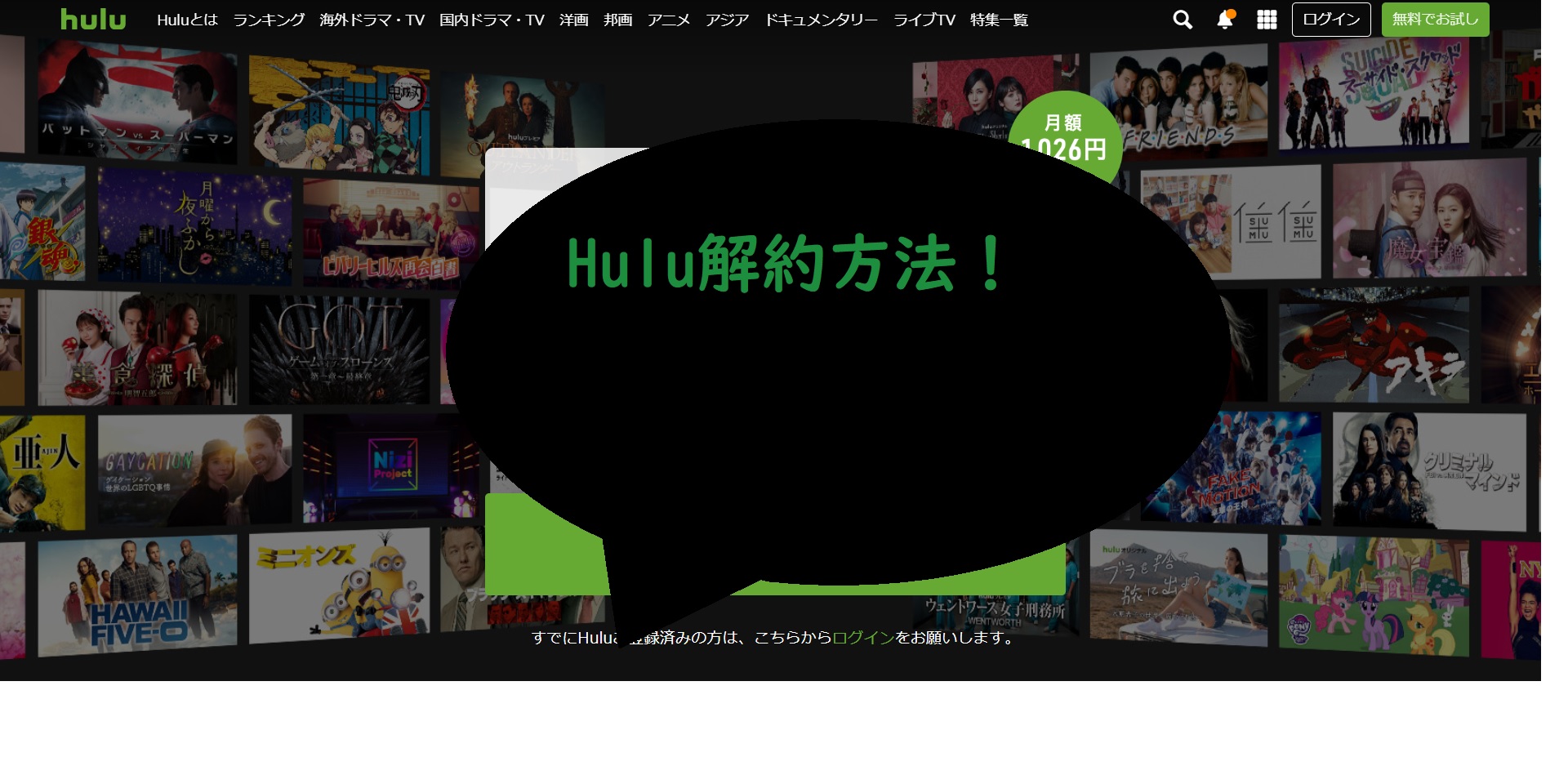Open the ミニオンズ thumbnail
Viewport: 1568px width, 766px height.
(340, 586)
